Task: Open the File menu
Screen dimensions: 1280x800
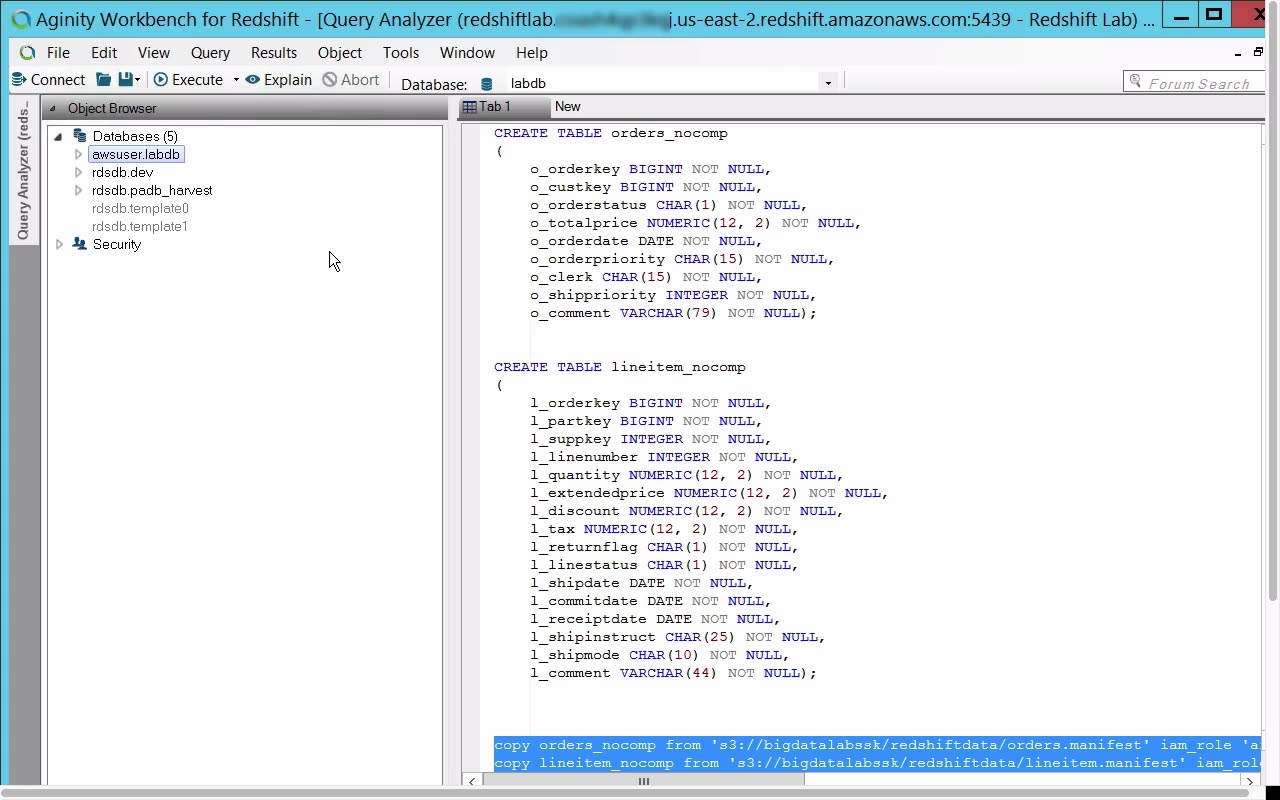Action: click(x=58, y=53)
